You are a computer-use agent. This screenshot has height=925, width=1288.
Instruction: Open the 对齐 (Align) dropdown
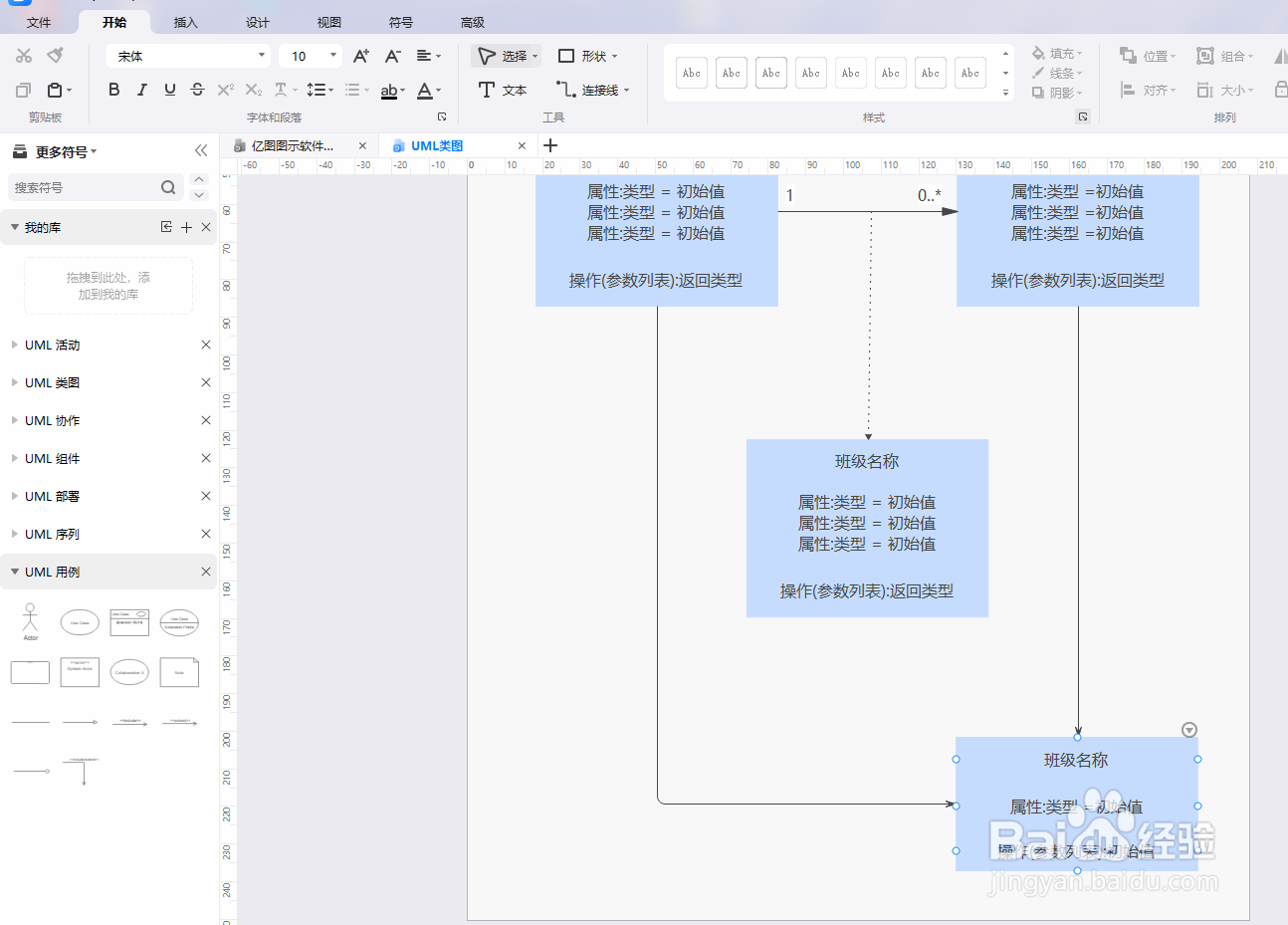click(x=1149, y=90)
